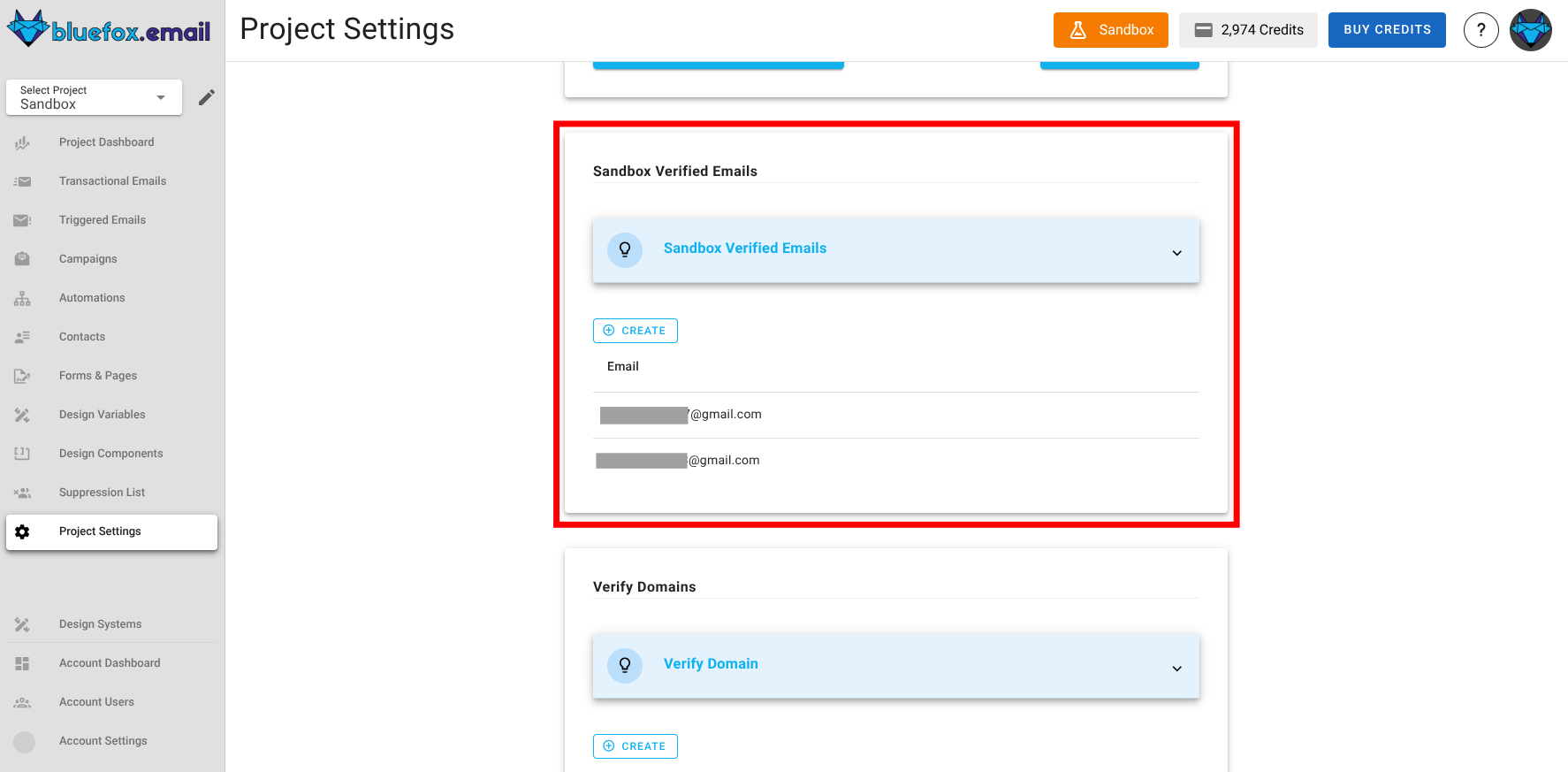This screenshot has width=1568, height=772.
Task: Open Account Settings in the sidebar
Action: coord(103,741)
